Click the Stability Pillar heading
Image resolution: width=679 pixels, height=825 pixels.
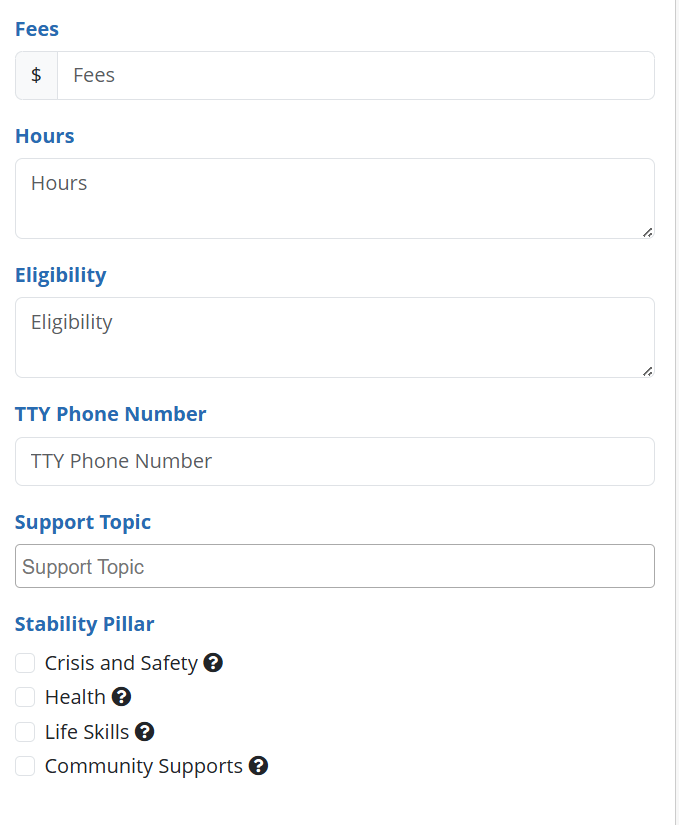click(85, 624)
